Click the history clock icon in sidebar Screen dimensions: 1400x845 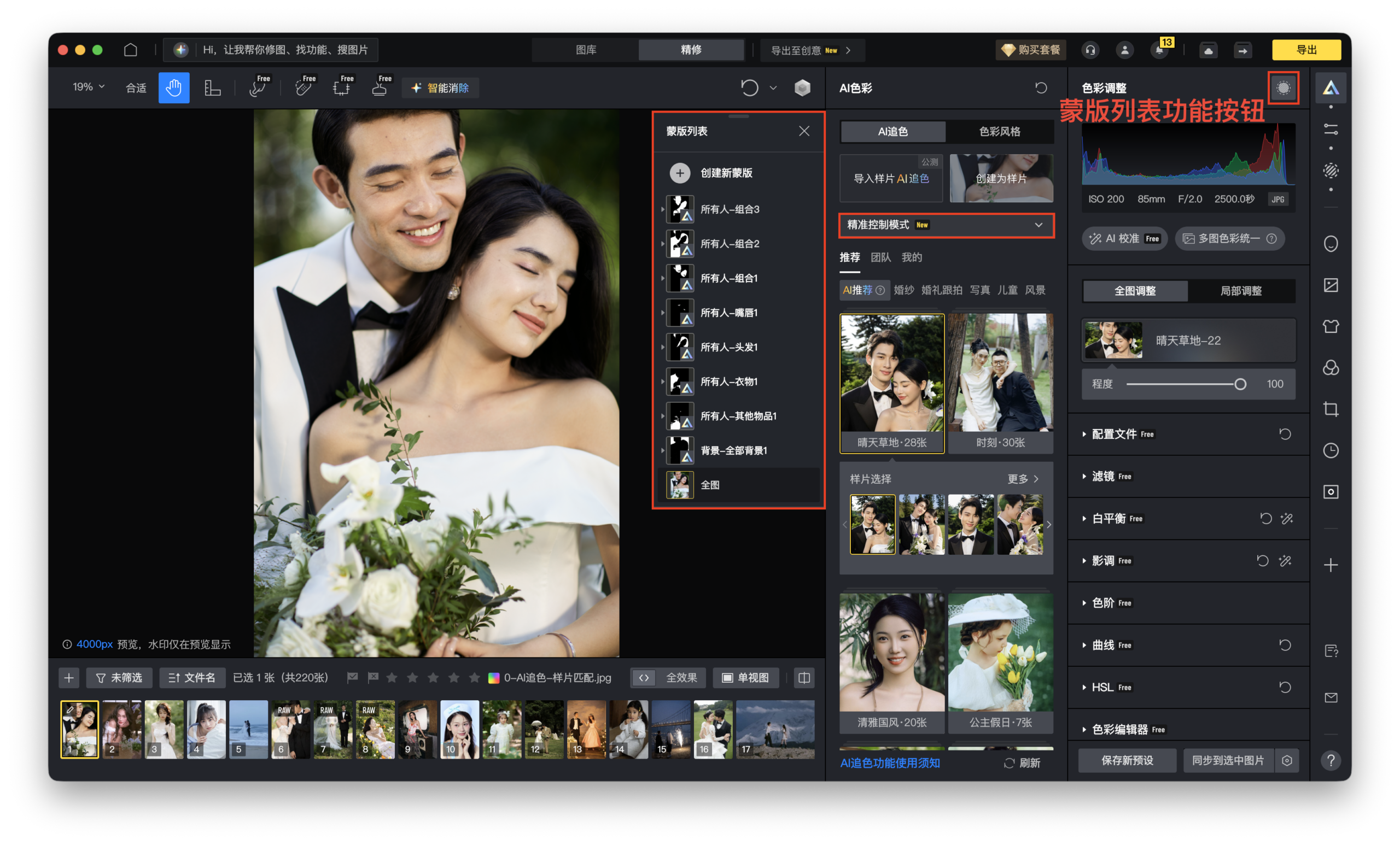click(x=1330, y=450)
